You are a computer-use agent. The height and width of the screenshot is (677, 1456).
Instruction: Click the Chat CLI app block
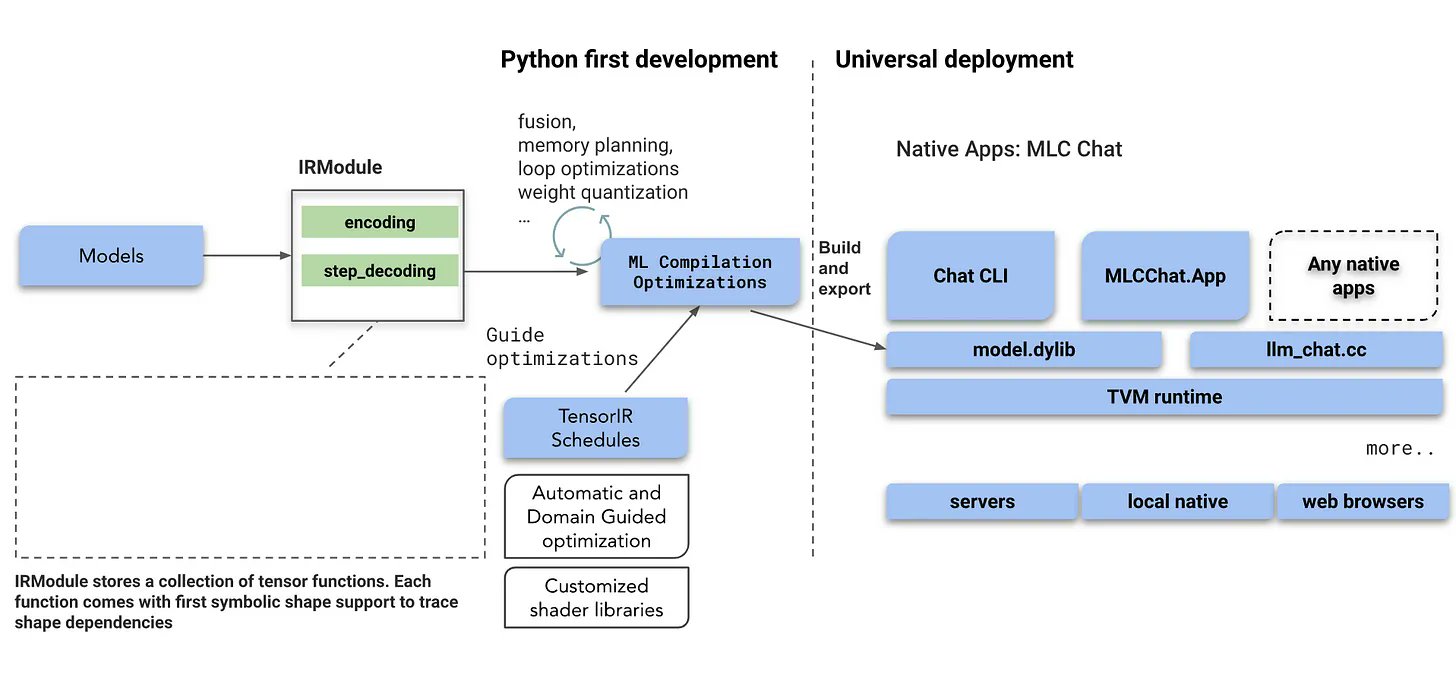point(969,276)
